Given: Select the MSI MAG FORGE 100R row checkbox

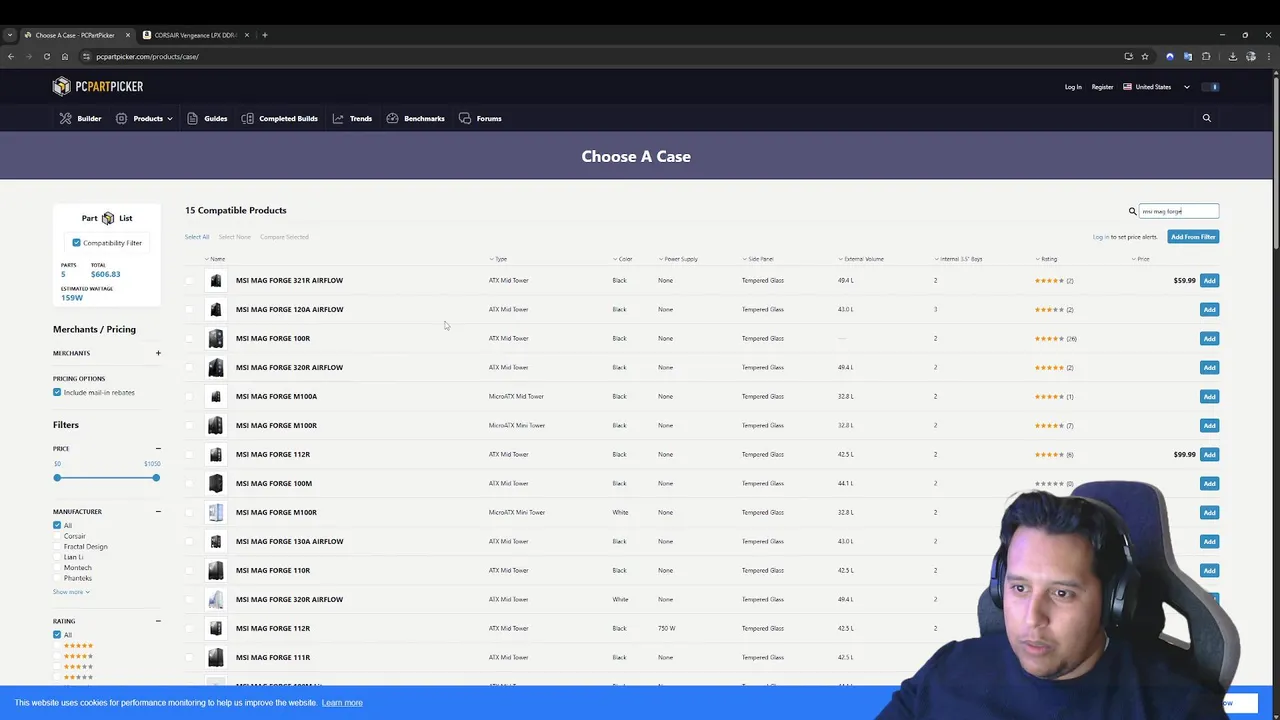Looking at the screenshot, I should click(189, 339).
